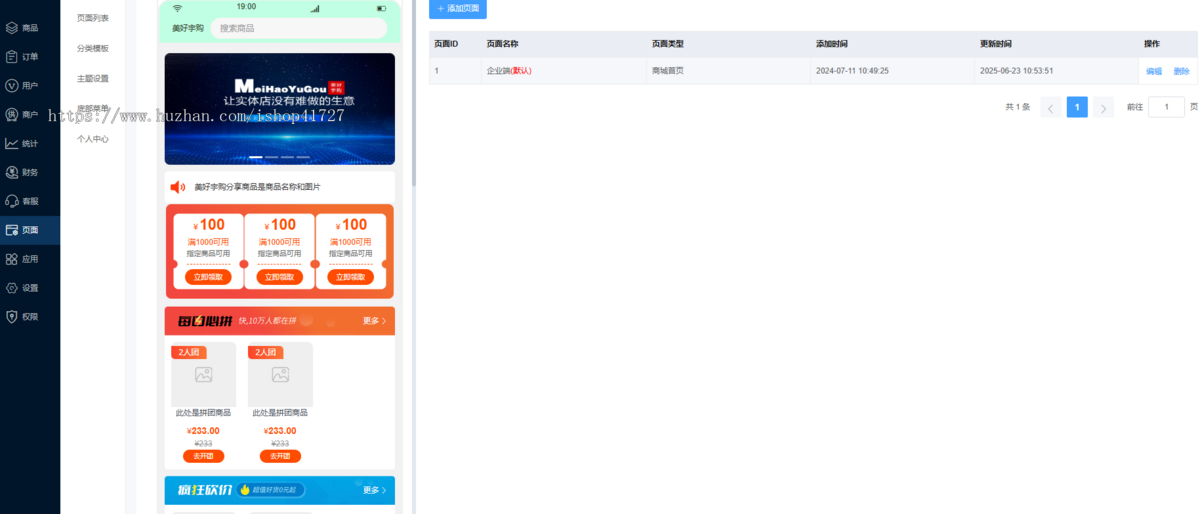The height and width of the screenshot is (514, 1200).
Task: Click the 搜索商品 search field
Action: click(300, 28)
